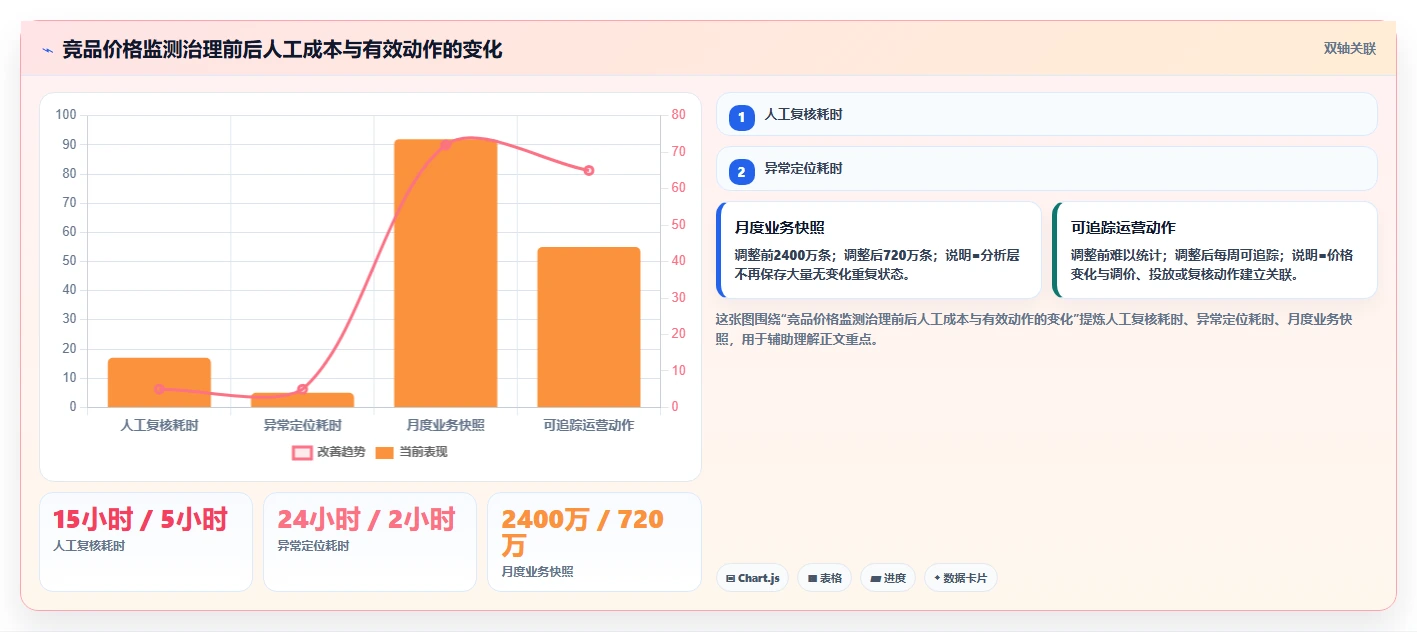Click the description paragraph starting 这张图围绕

pos(1034,329)
